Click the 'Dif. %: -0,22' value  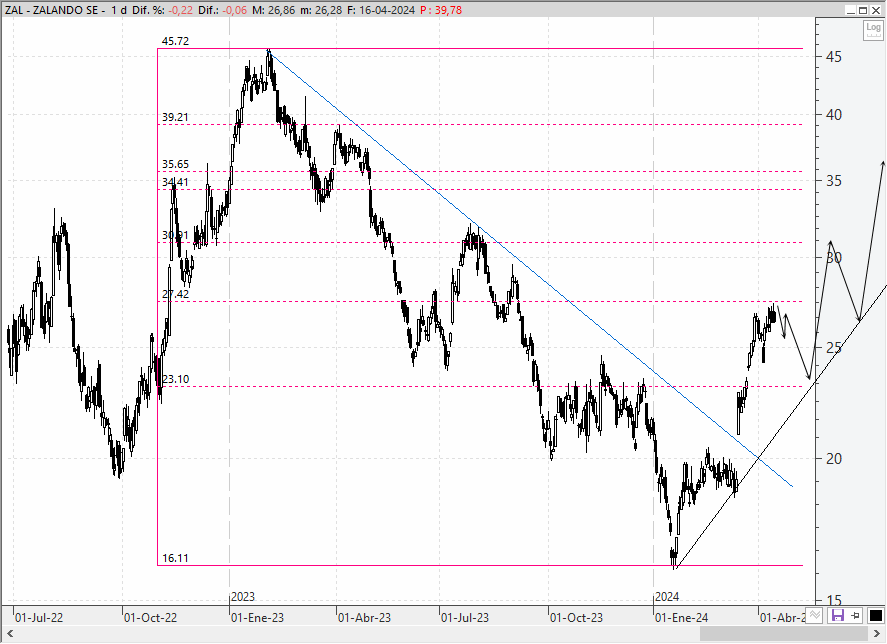[x=162, y=10]
